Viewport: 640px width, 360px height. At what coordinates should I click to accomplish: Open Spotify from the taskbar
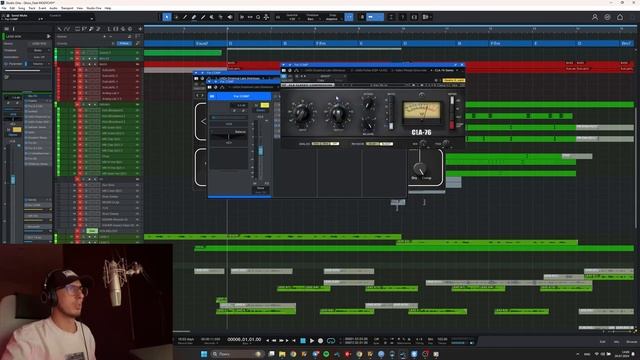(x=326, y=354)
